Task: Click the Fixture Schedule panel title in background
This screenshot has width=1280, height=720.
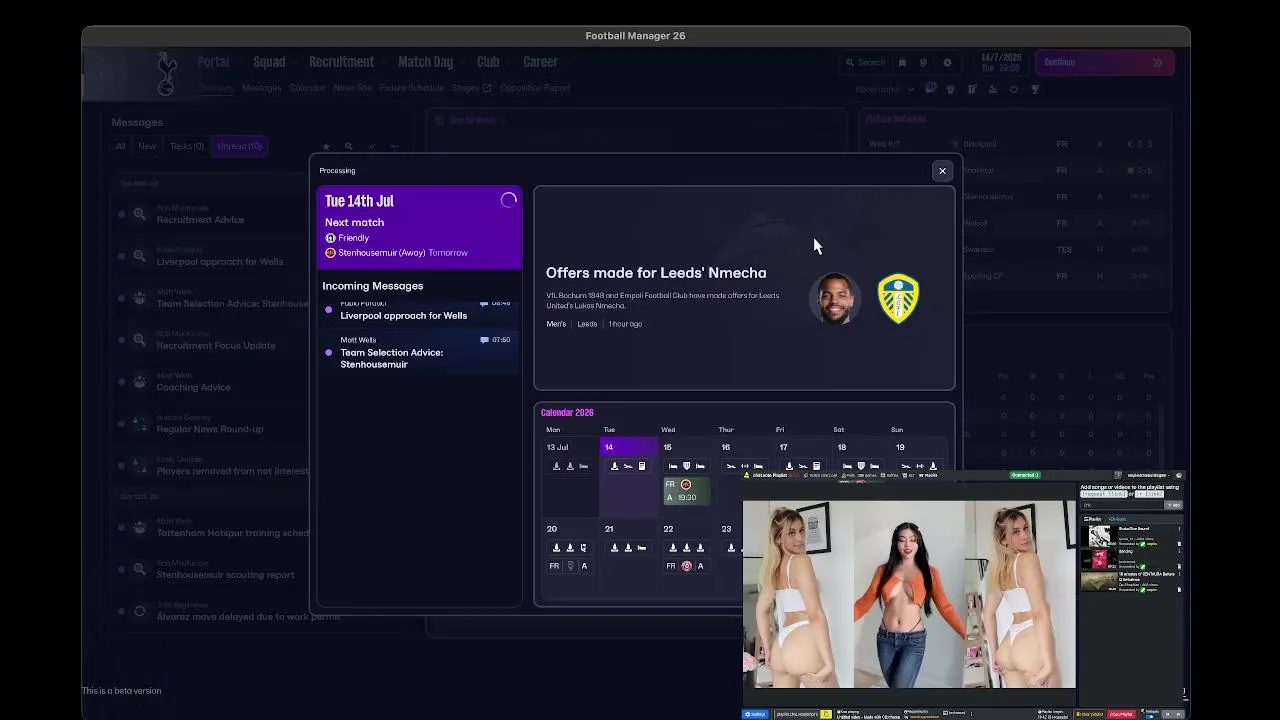Action: pos(896,119)
